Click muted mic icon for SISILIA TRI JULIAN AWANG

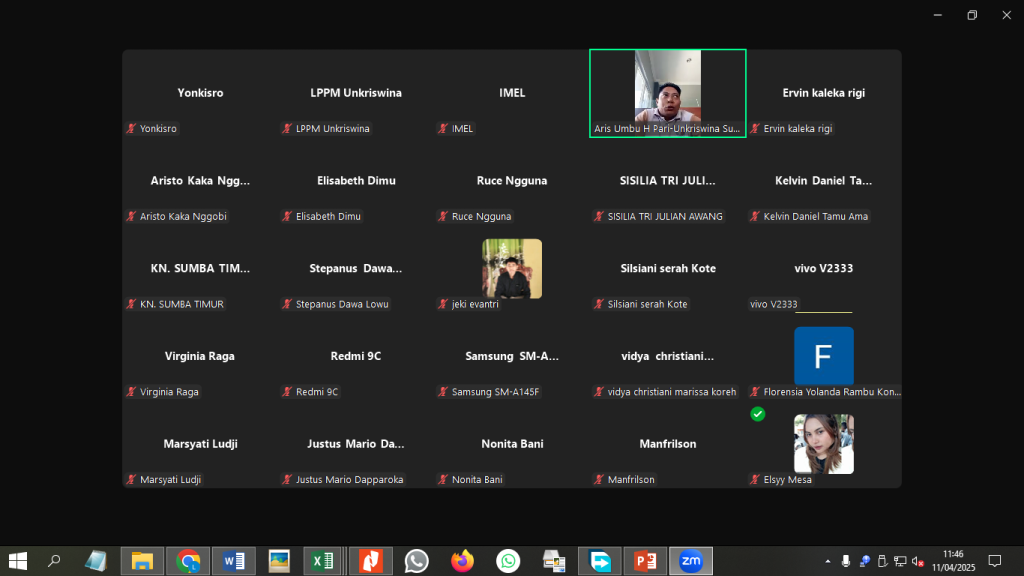pos(599,216)
